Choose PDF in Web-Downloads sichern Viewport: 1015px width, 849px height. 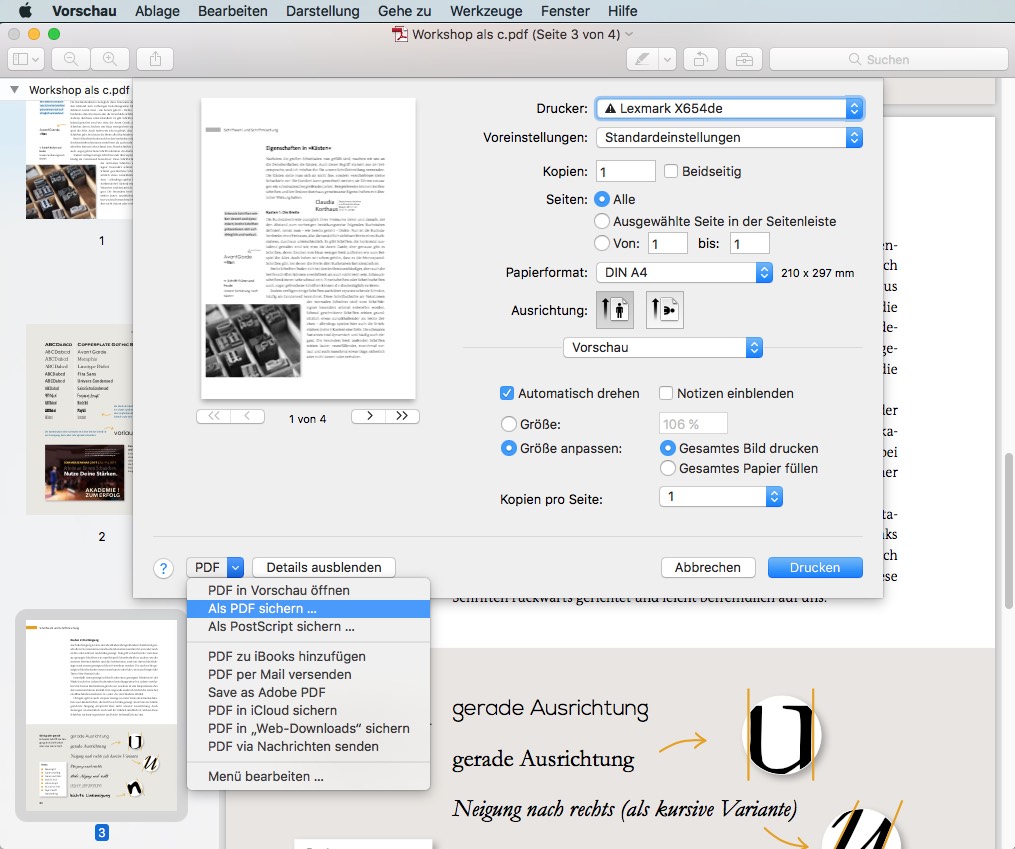[x=308, y=729]
